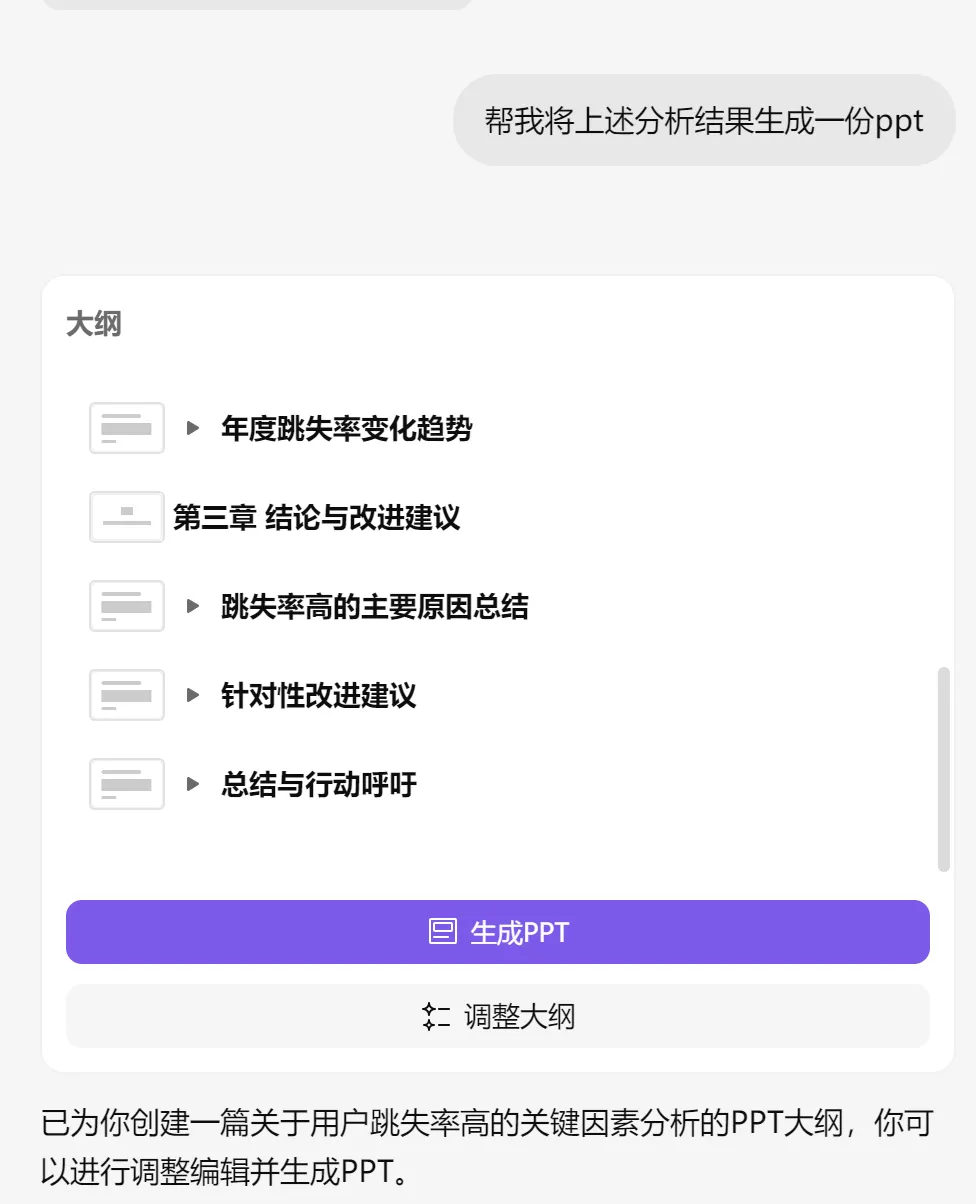Click the slide icon beside 总结与行动呼吁

coord(127,784)
